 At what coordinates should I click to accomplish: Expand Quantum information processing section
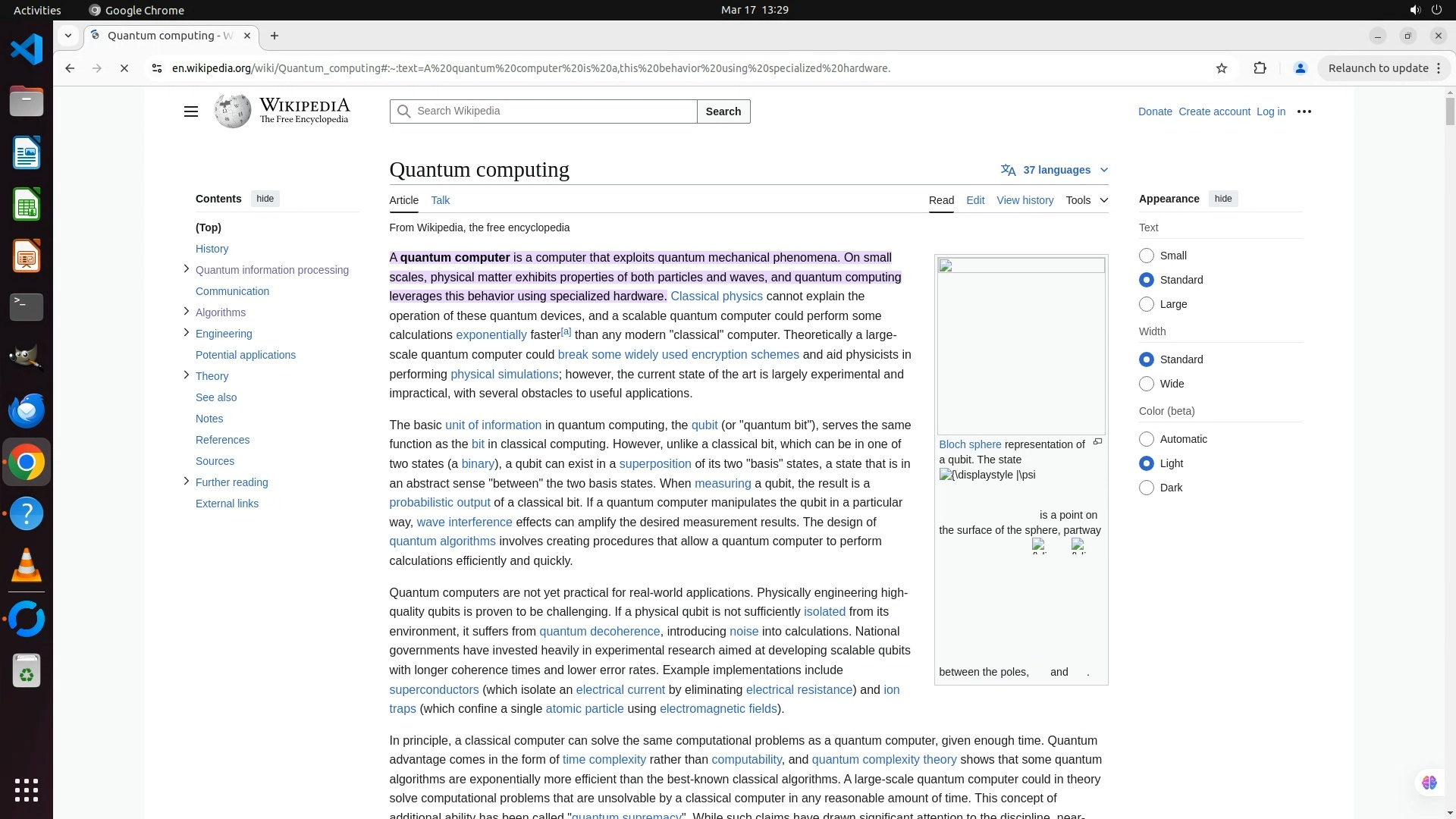point(187,269)
